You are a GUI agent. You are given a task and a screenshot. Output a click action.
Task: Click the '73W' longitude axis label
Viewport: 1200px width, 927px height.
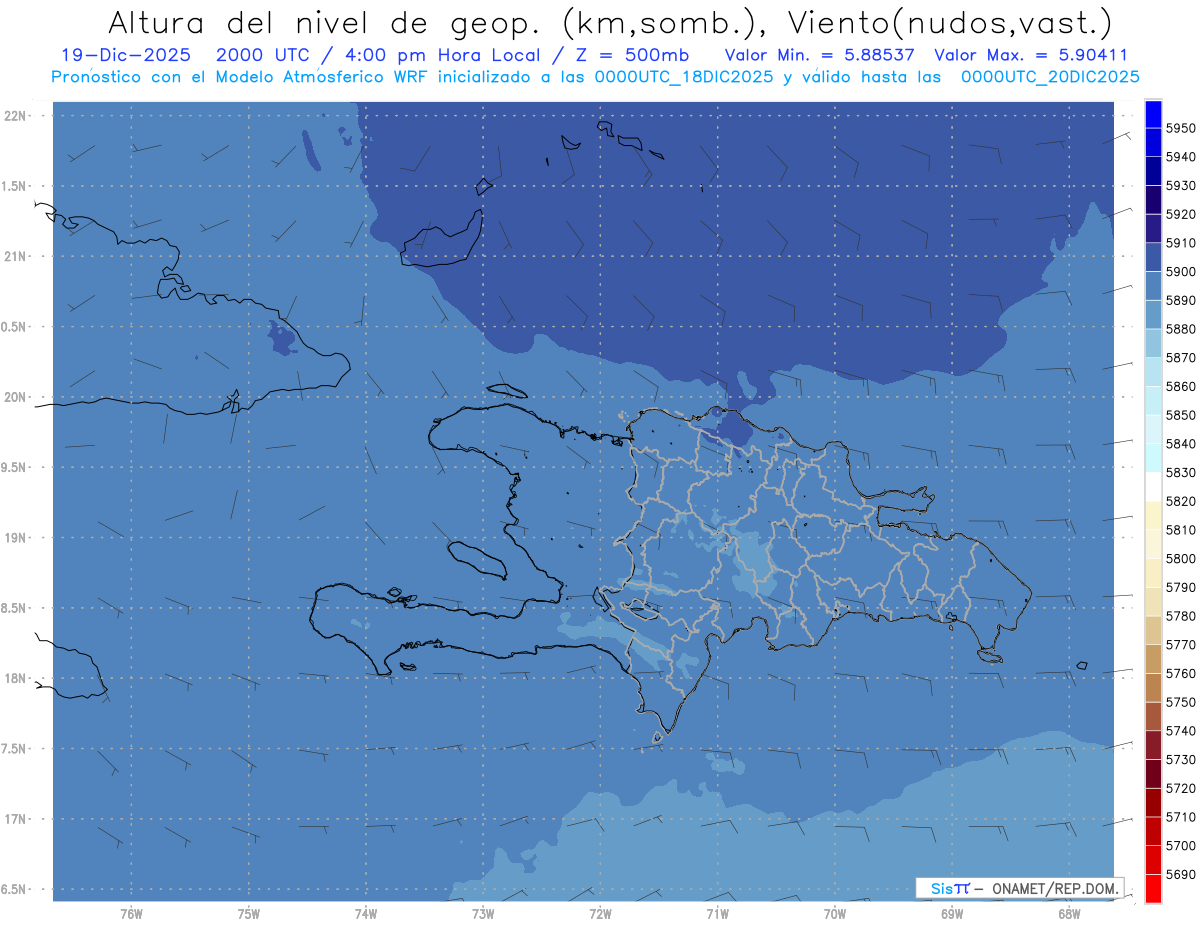(x=482, y=913)
